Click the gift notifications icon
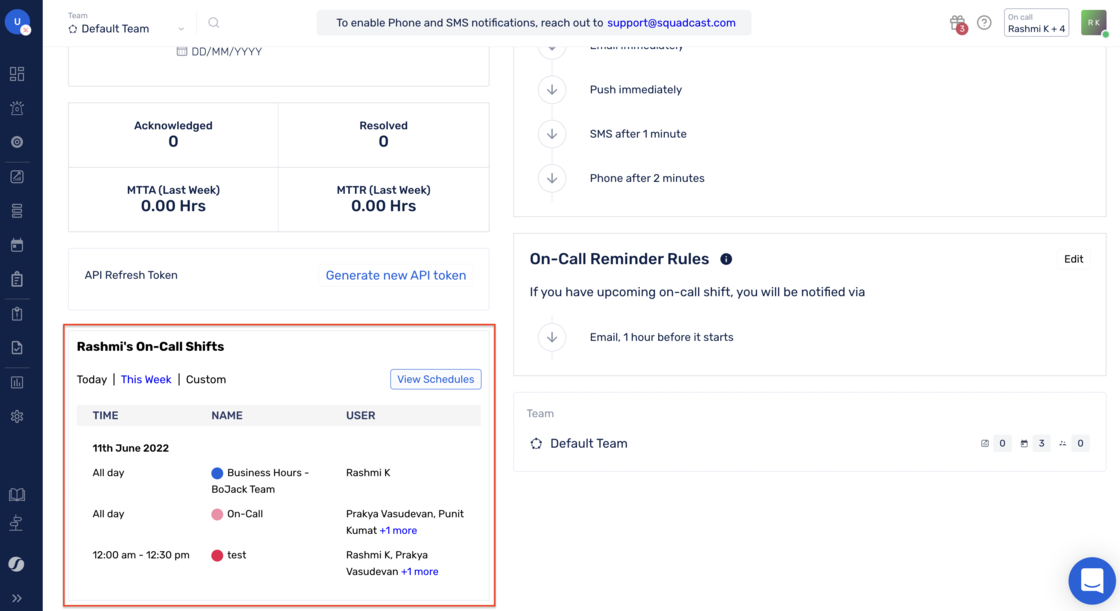Viewport: 1120px width, 611px height. [x=957, y=23]
